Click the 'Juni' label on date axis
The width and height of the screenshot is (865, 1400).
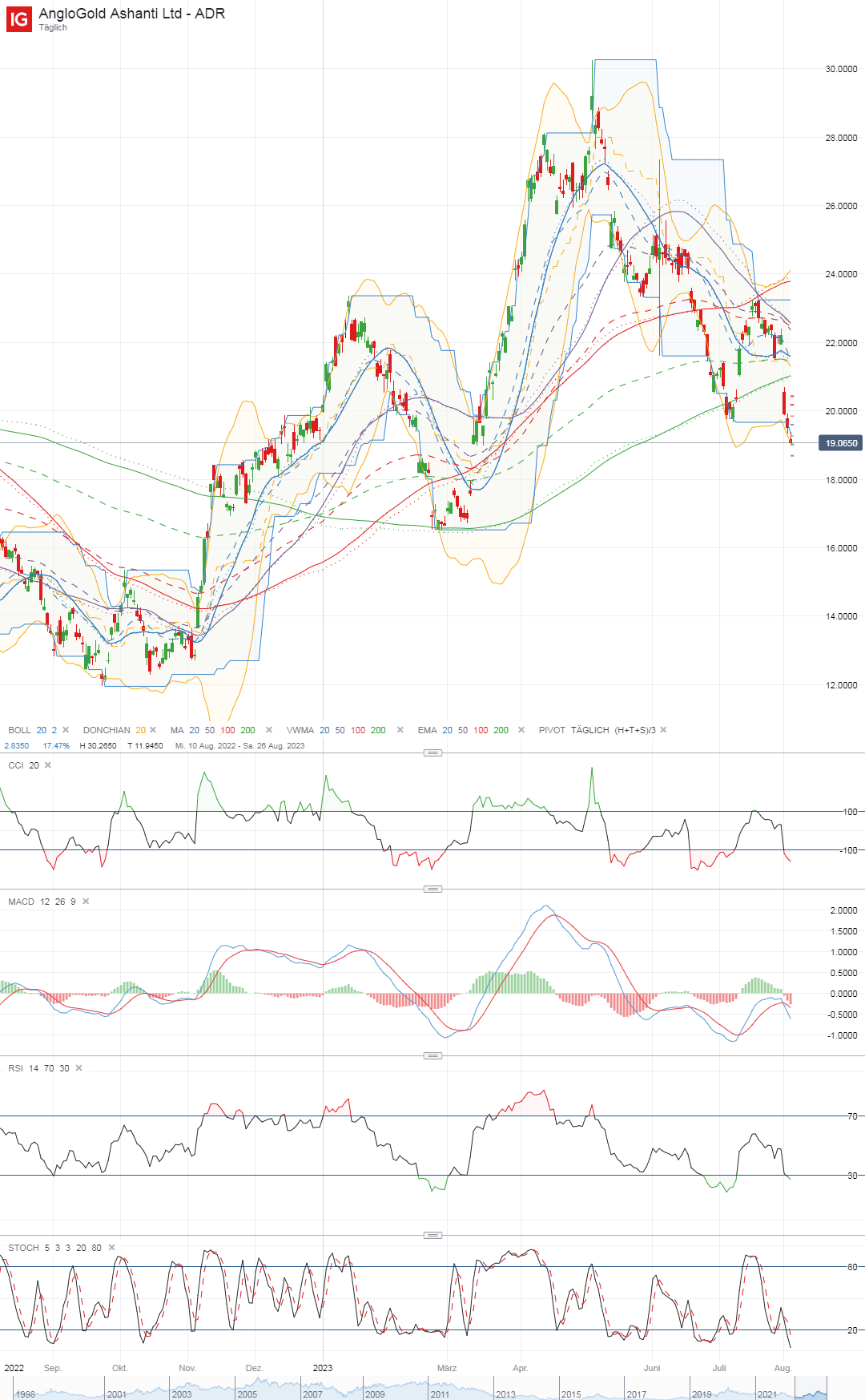click(x=652, y=1368)
